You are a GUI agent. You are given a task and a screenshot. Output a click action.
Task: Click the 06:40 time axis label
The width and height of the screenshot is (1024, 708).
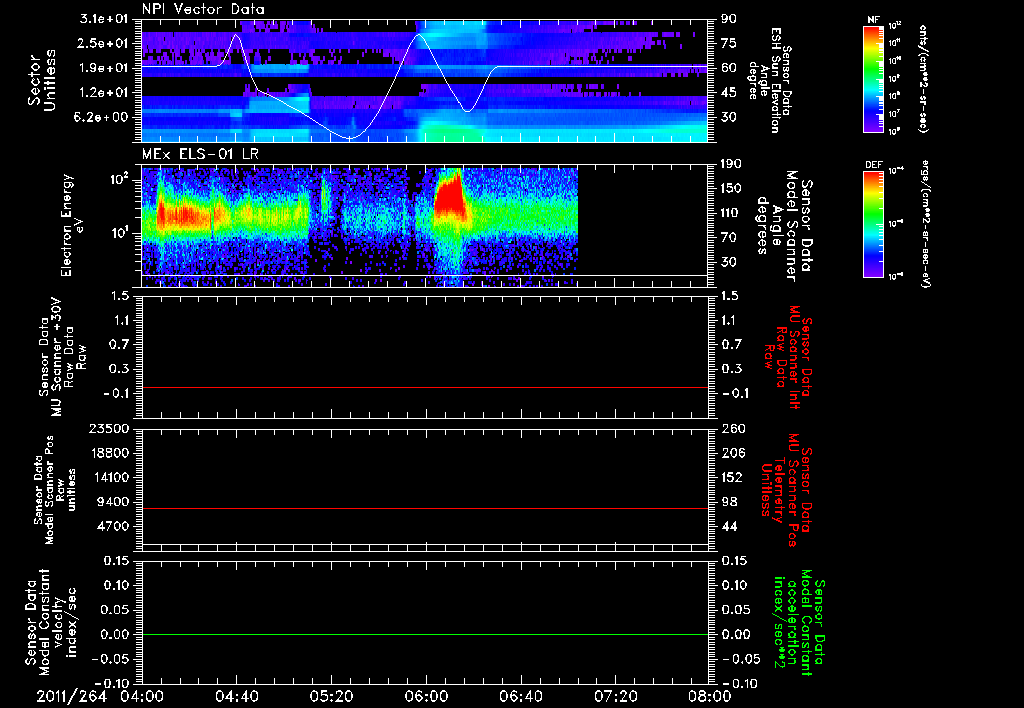tap(520, 696)
